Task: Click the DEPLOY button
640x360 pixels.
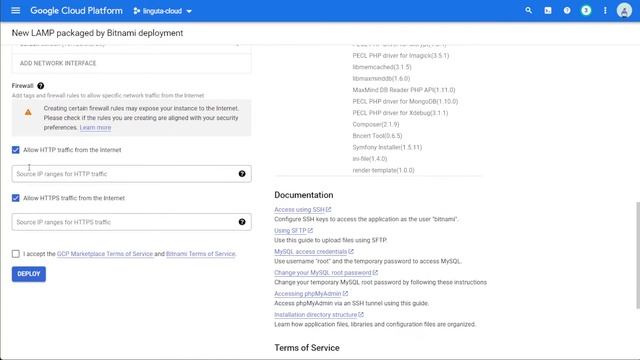Action: pos(29,274)
